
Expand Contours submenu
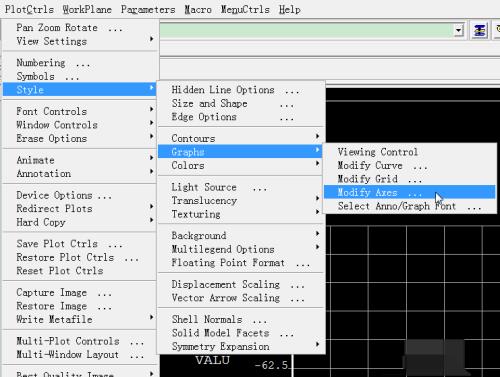(x=241, y=138)
